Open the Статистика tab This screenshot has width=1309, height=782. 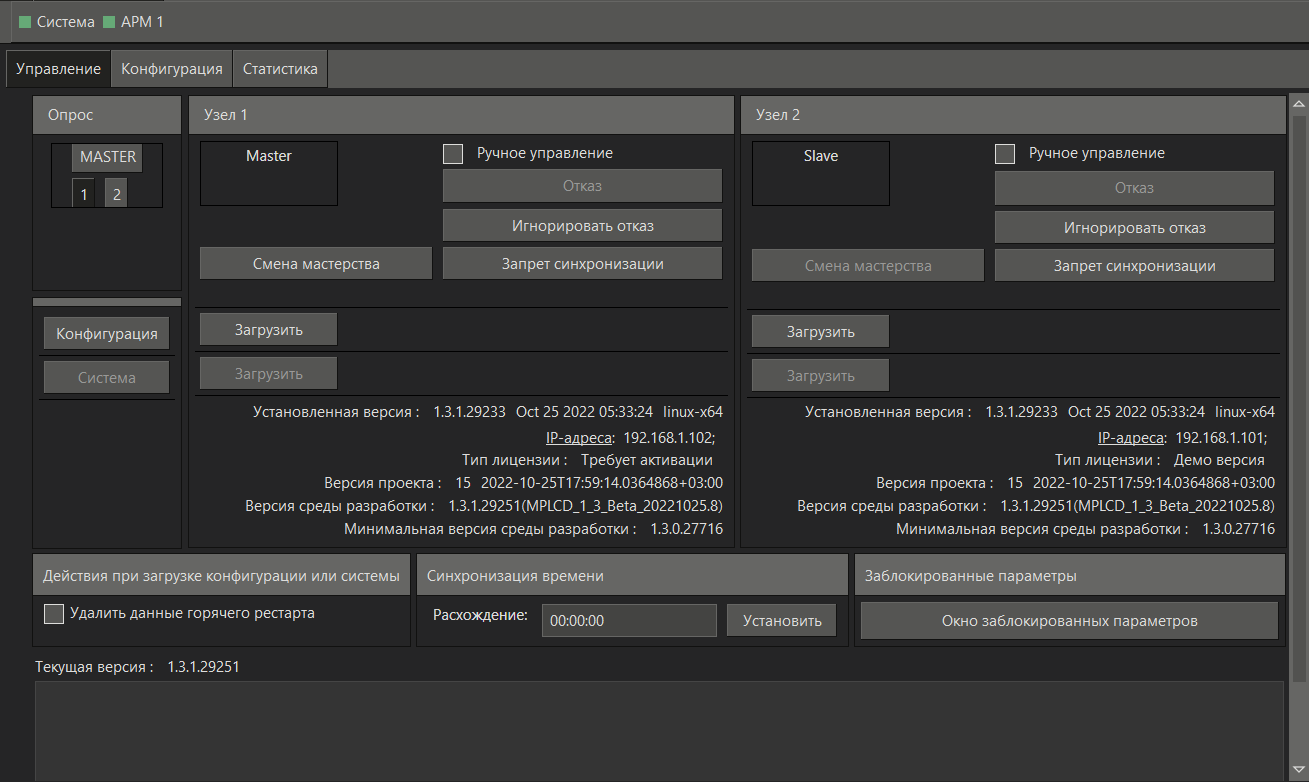tap(280, 69)
